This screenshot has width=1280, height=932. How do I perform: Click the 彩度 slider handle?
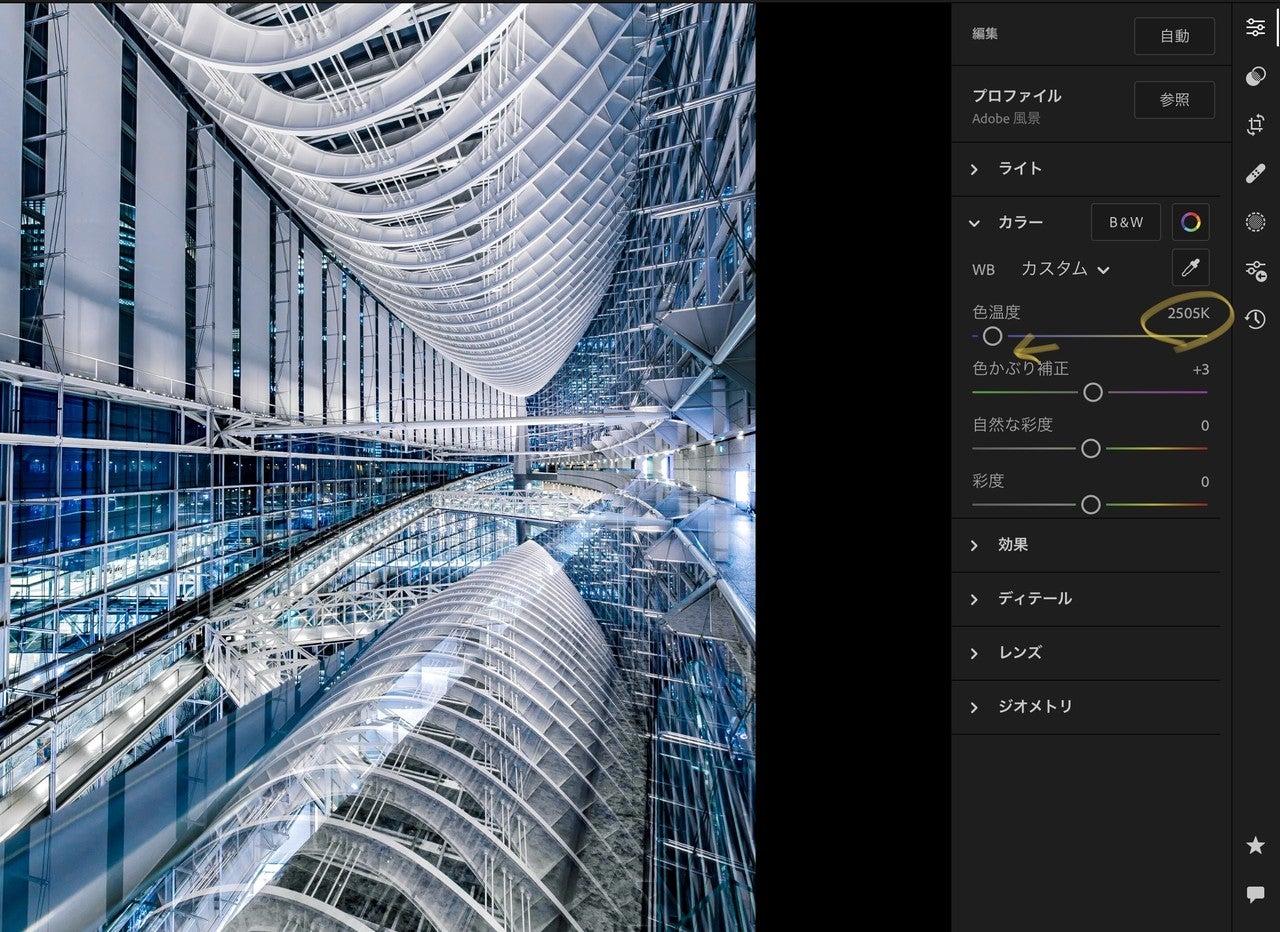[1091, 504]
